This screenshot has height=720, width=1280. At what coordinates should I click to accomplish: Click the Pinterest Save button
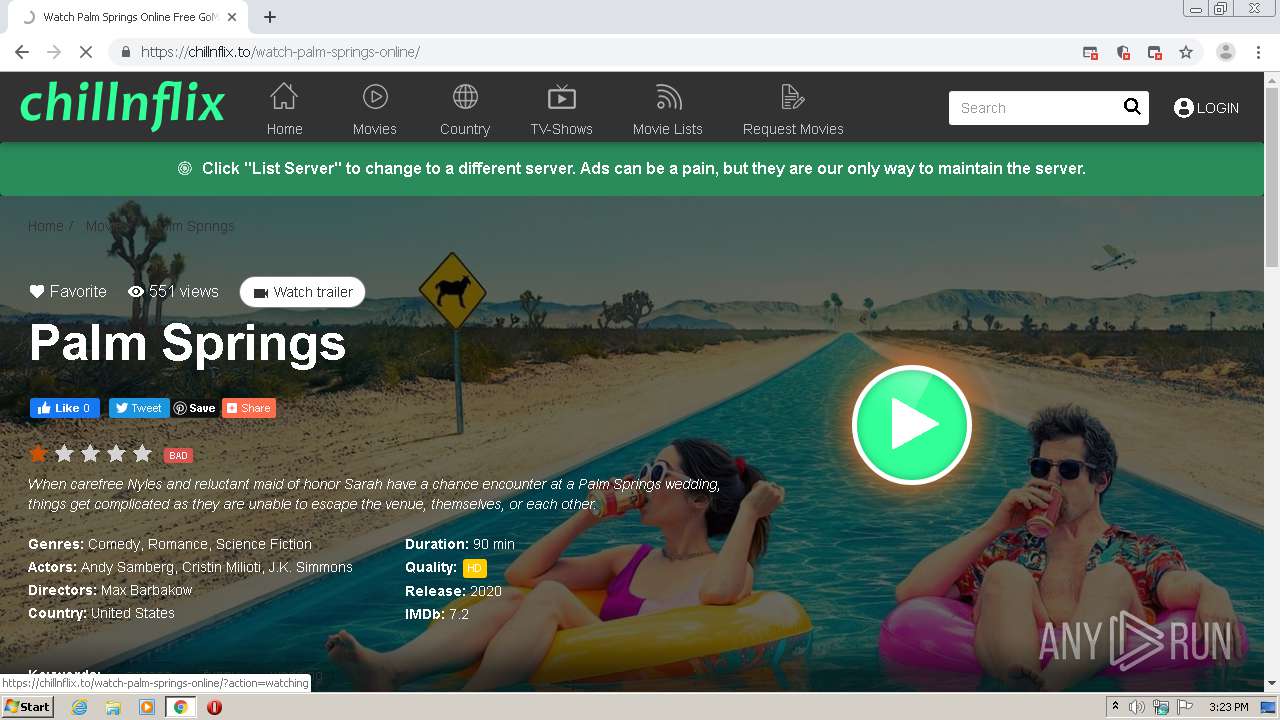pyautogui.click(x=195, y=408)
